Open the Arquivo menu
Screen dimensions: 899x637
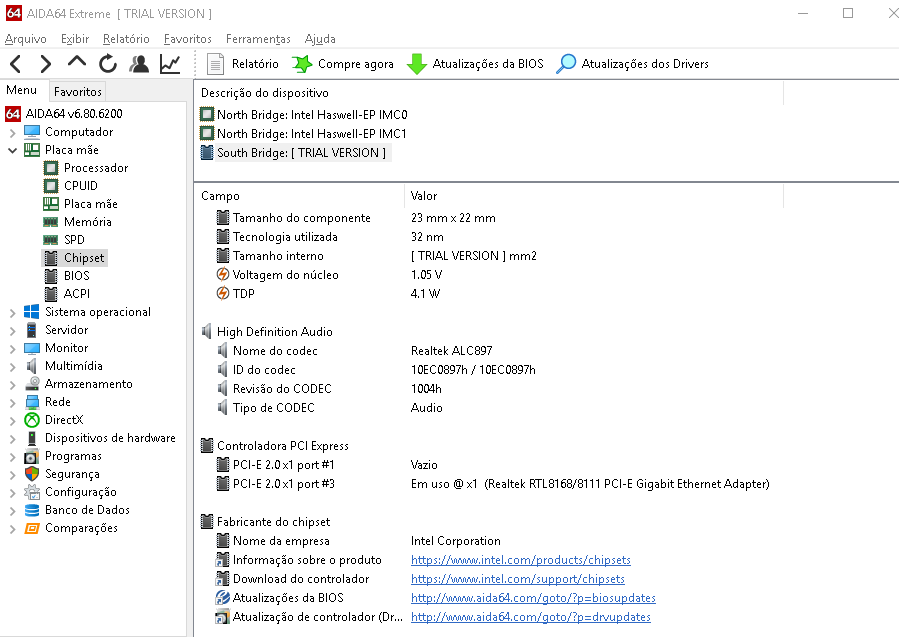point(26,39)
